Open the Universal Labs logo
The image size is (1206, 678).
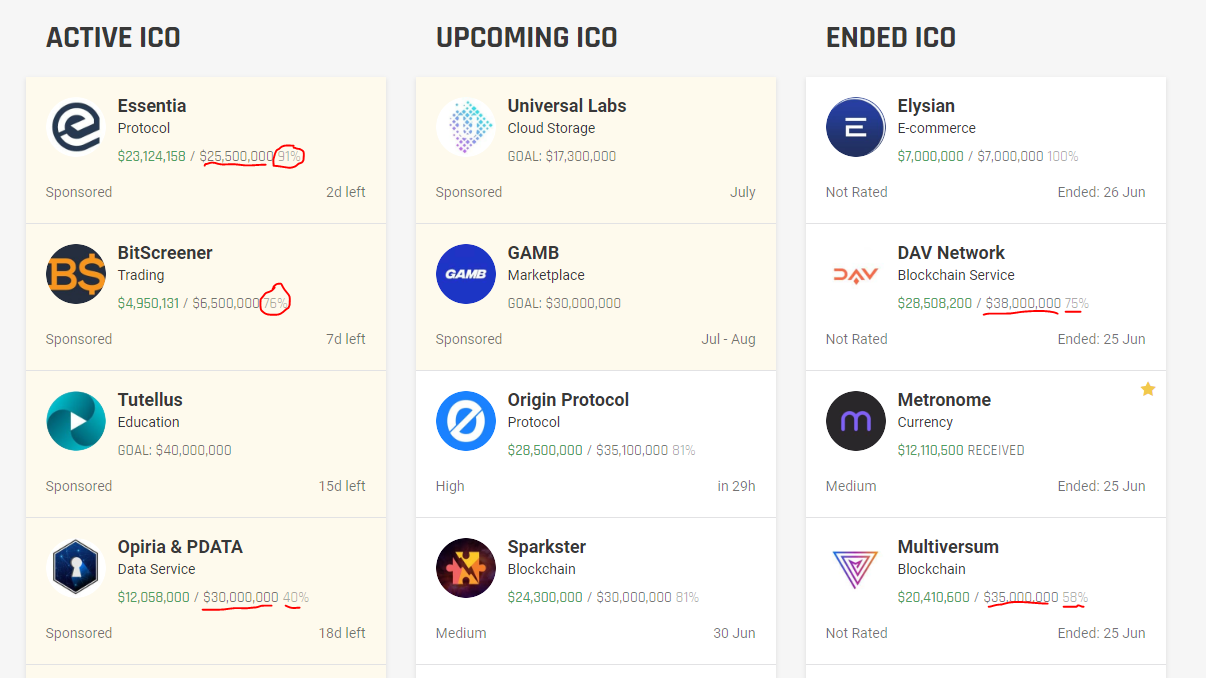[466, 127]
